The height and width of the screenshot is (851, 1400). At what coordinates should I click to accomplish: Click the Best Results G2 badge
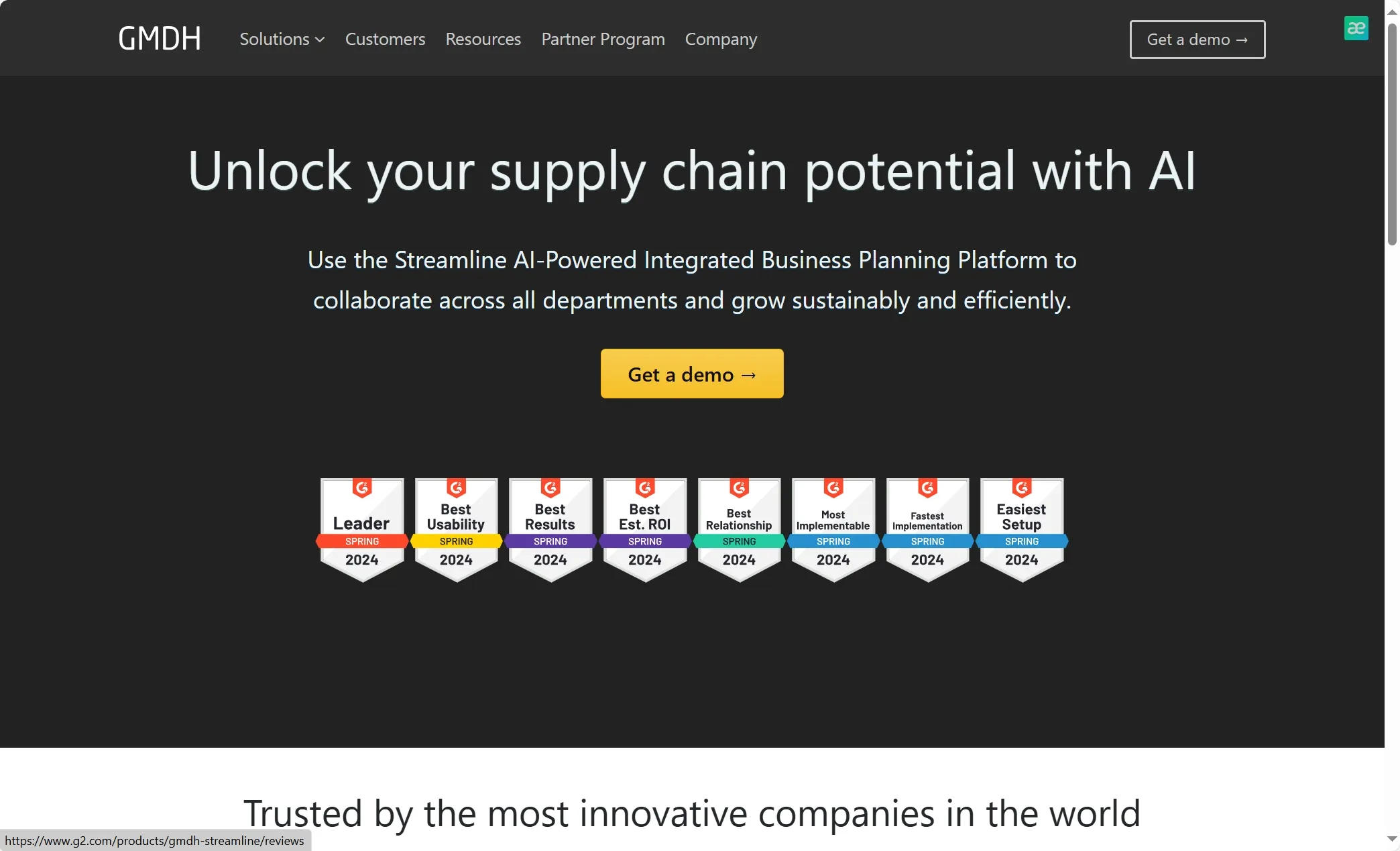[550, 529]
